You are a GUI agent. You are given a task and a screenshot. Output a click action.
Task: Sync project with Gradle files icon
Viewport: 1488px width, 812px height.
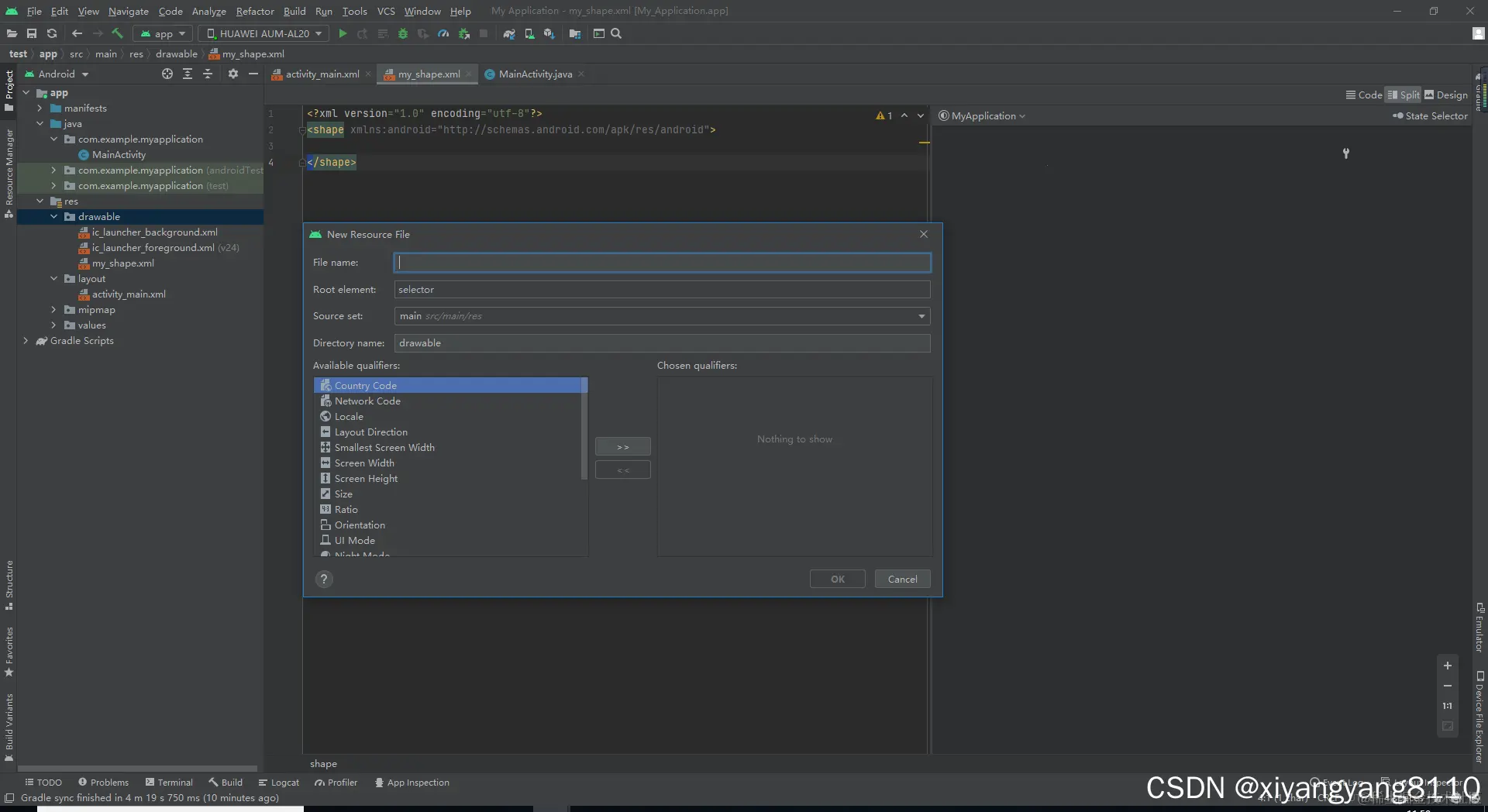tap(509, 33)
